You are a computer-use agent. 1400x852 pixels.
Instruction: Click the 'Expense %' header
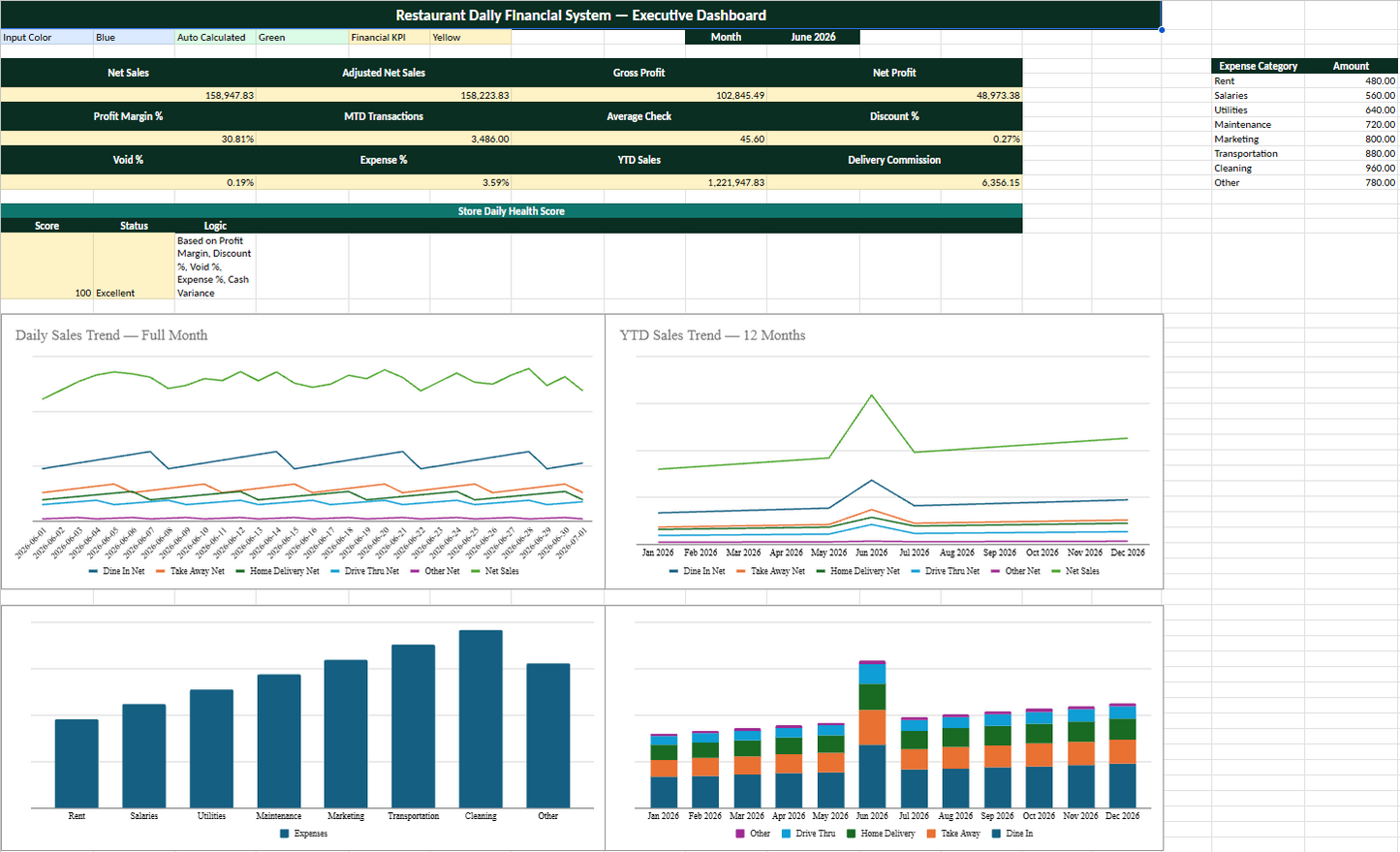(384, 160)
